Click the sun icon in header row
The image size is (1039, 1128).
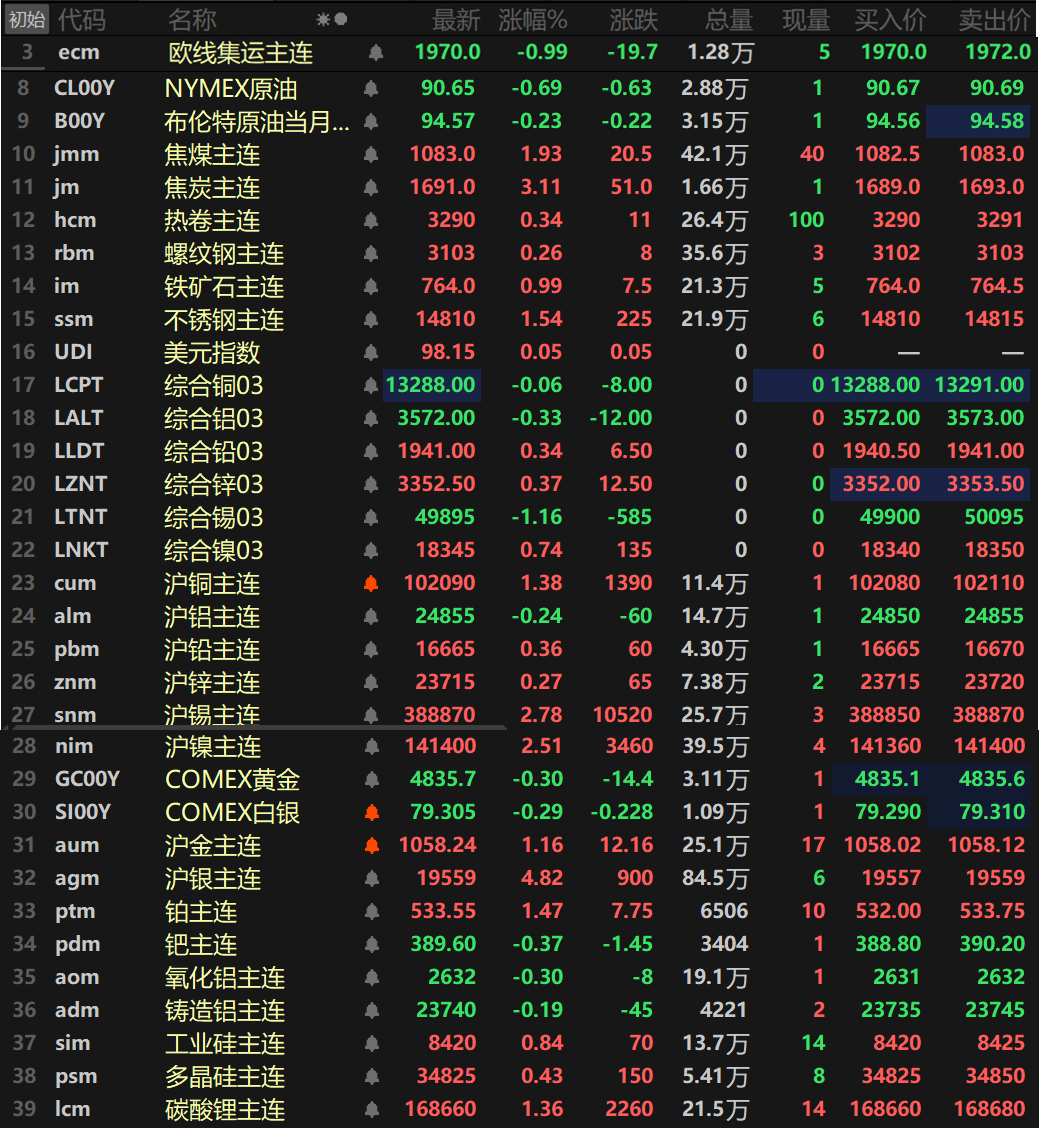pos(323,19)
